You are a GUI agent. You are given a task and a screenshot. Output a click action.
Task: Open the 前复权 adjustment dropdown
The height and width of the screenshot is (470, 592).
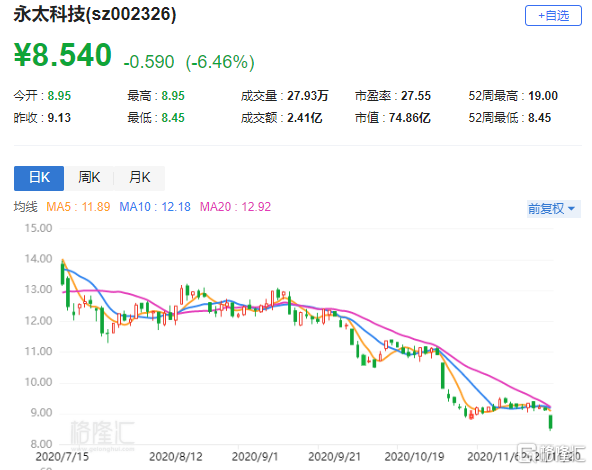click(553, 208)
